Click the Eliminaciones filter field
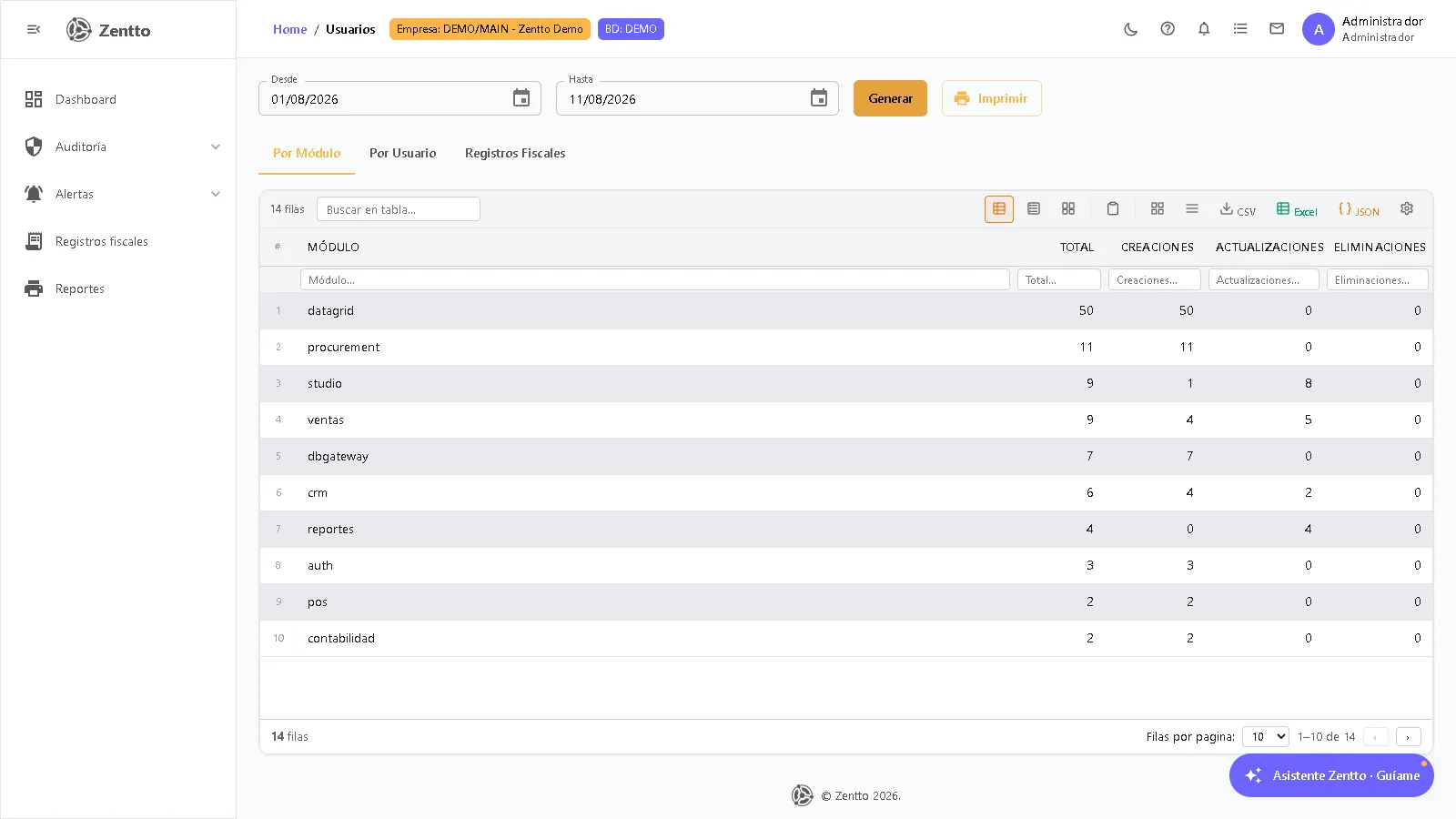This screenshot has height=819, width=1456. pyautogui.click(x=1378, y=279)
